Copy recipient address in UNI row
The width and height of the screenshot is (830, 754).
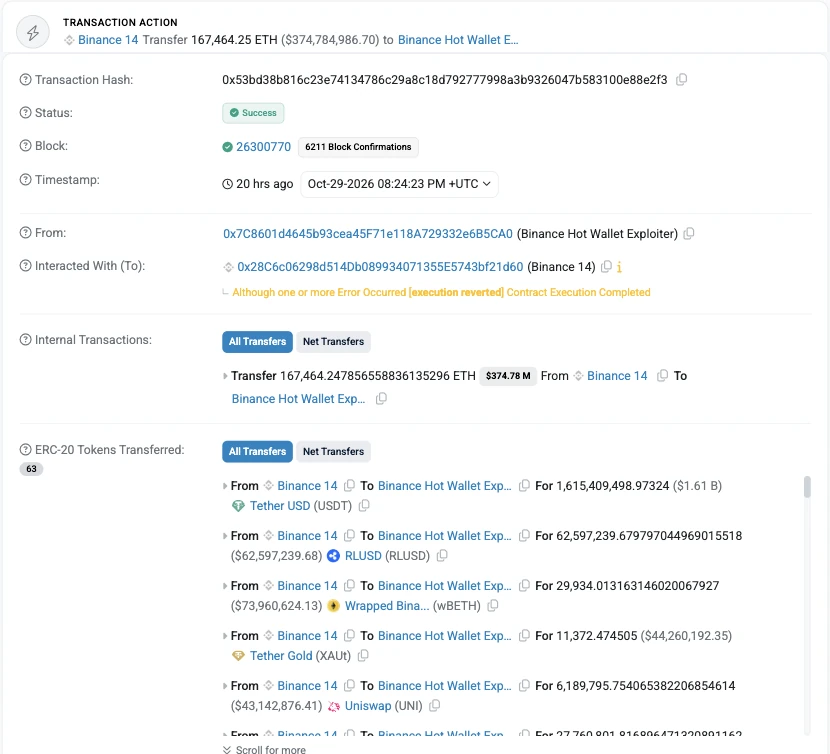coord(524,686)
